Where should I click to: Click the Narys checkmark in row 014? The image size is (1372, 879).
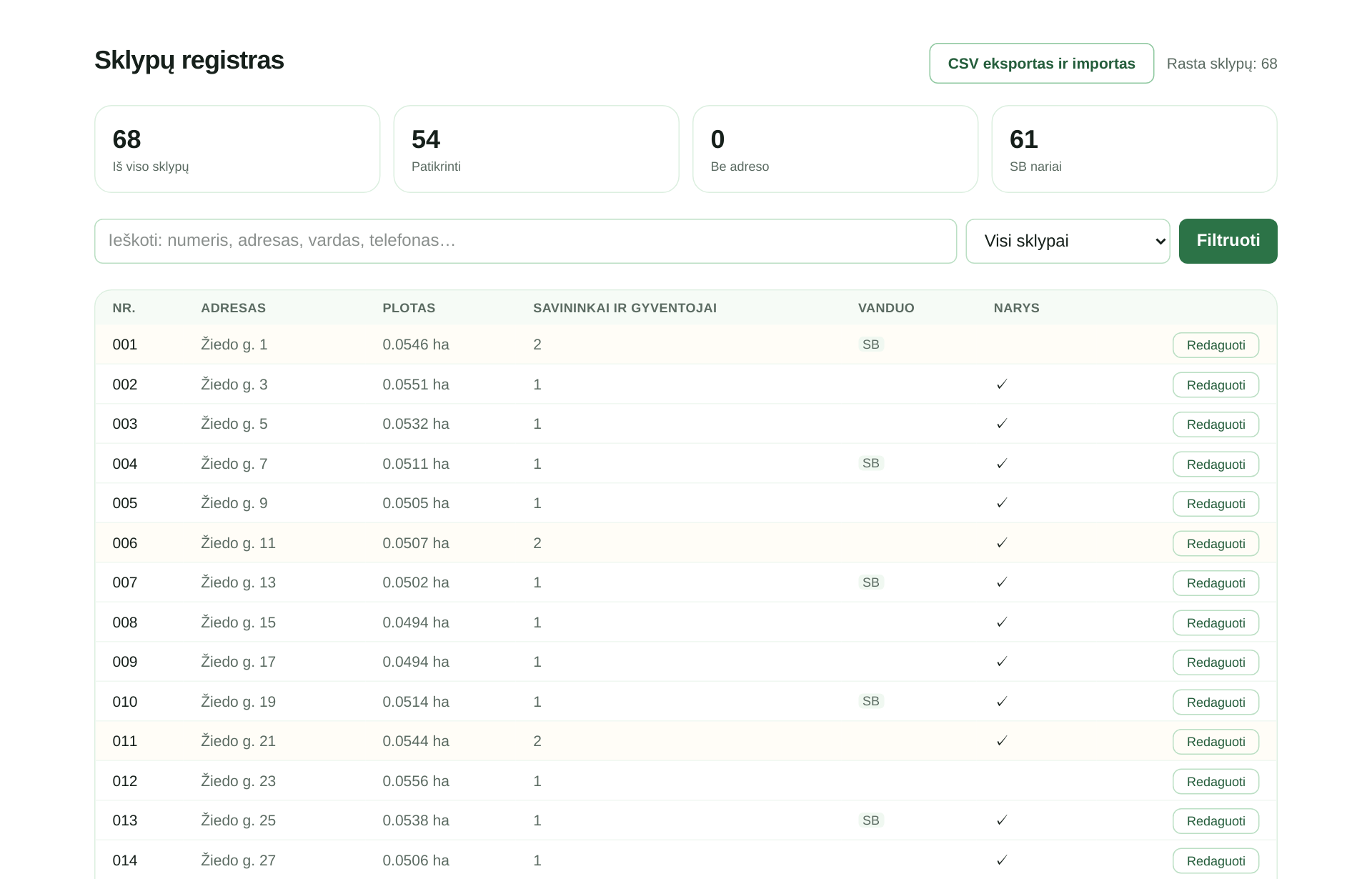coord(1002,860)
